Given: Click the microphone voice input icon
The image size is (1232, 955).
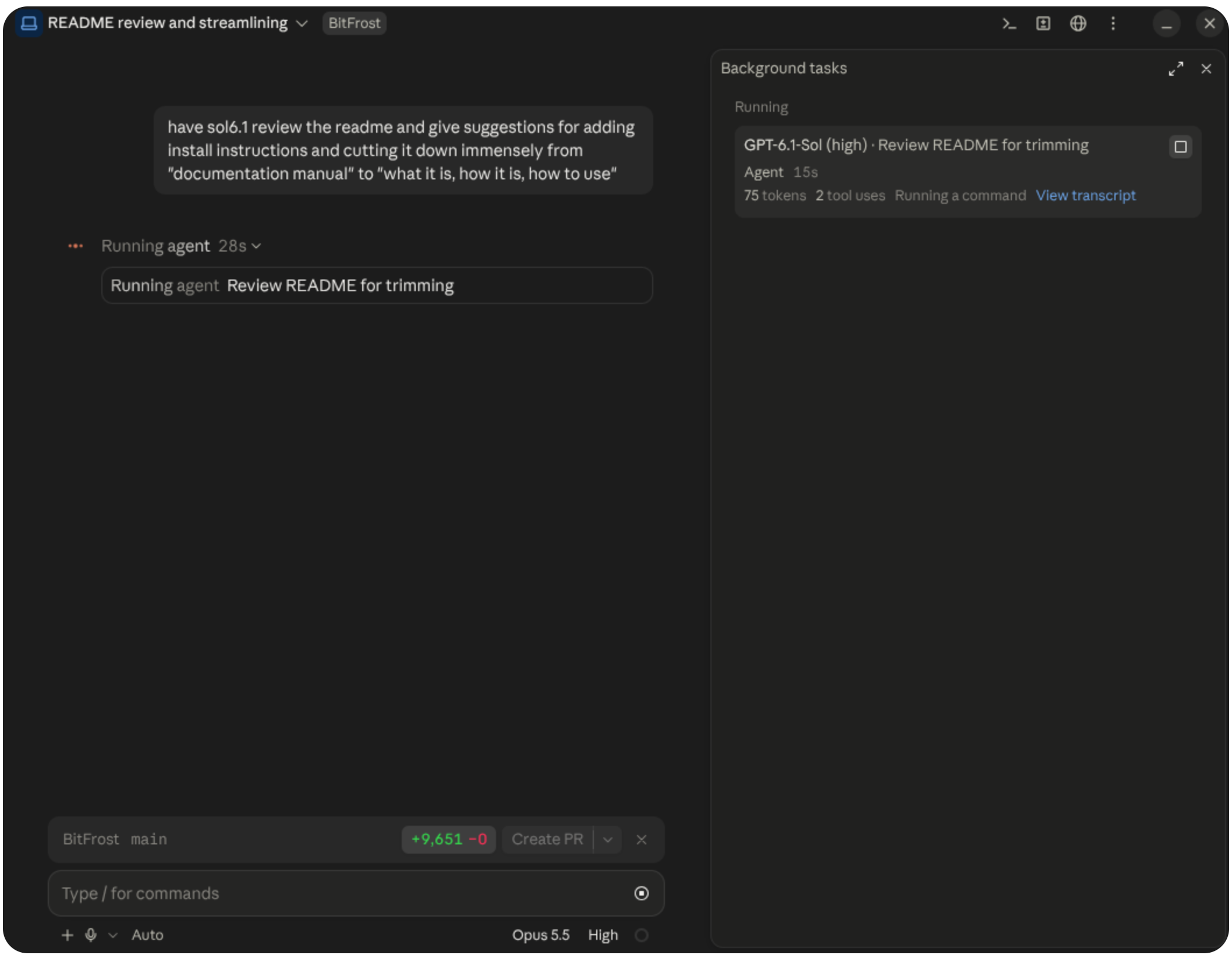Looking at the screenshot, I should pyautogui.click(x=91, y=935).
